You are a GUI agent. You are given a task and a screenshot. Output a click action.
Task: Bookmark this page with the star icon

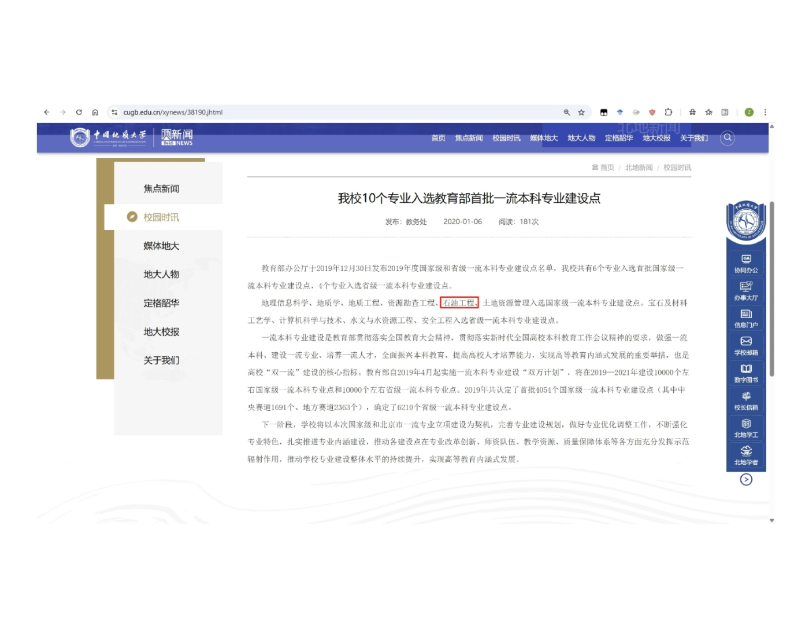tap(582, 112)
